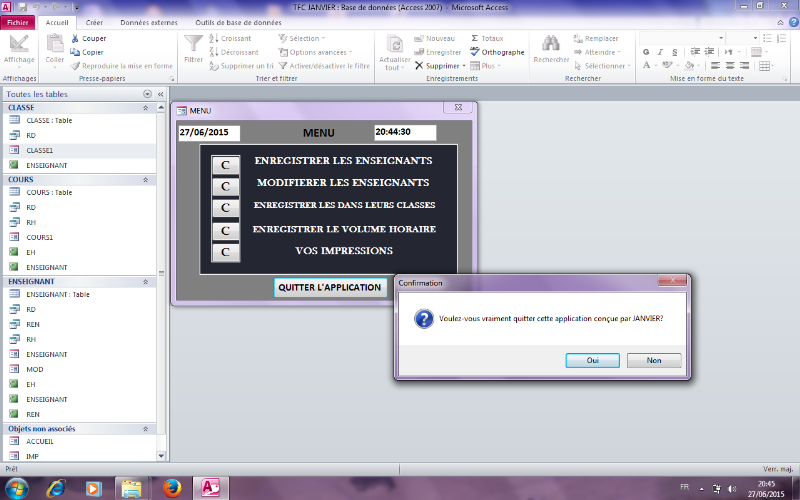Click the Access help question mark icon
Viewport: 800px width, 500px height.
pos(794,22)
